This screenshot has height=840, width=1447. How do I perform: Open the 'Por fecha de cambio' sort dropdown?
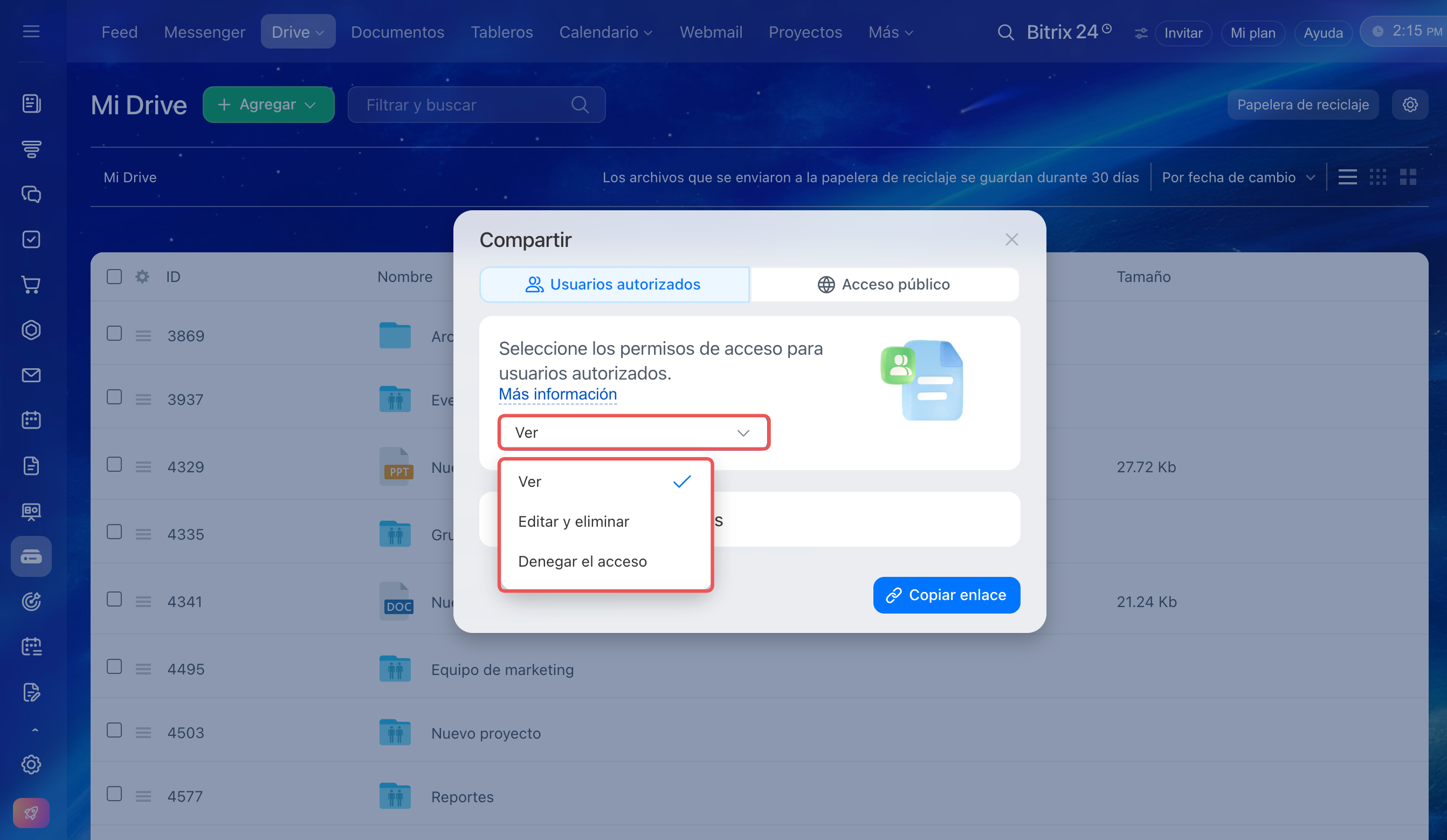pyautogui.click(x=1238, y=177)
